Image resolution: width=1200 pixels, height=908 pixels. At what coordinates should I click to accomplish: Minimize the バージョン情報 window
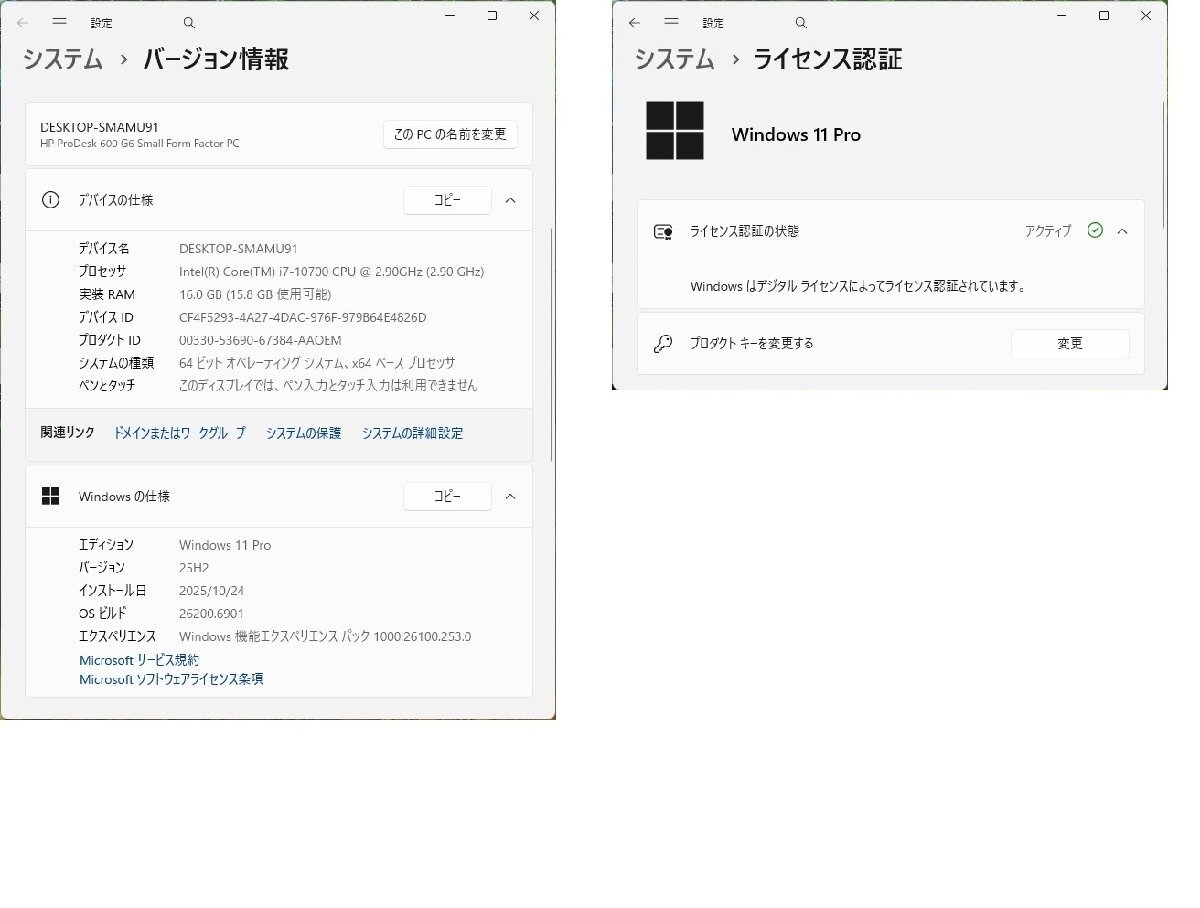tap(449, 15)
